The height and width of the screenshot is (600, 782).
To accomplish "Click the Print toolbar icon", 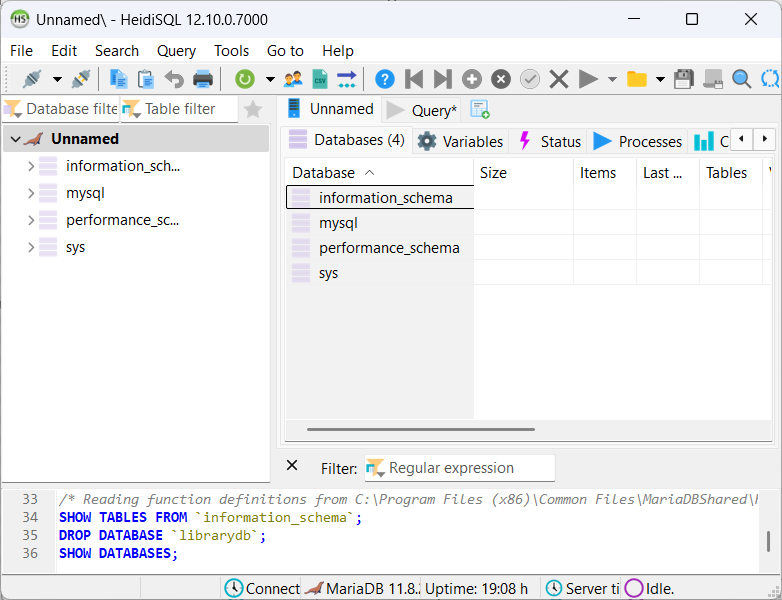I will point(203,79).
